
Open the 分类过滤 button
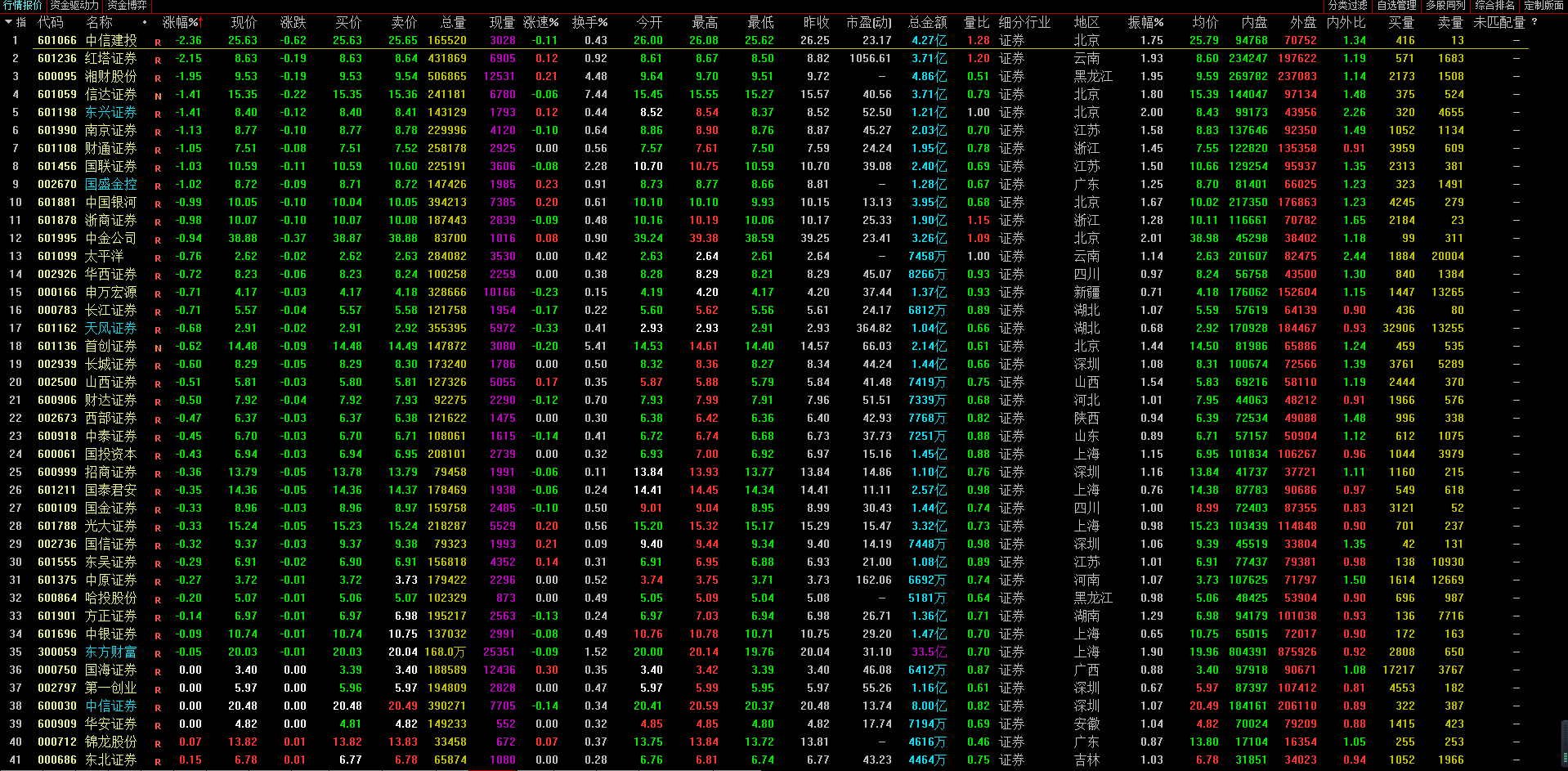1348,6
